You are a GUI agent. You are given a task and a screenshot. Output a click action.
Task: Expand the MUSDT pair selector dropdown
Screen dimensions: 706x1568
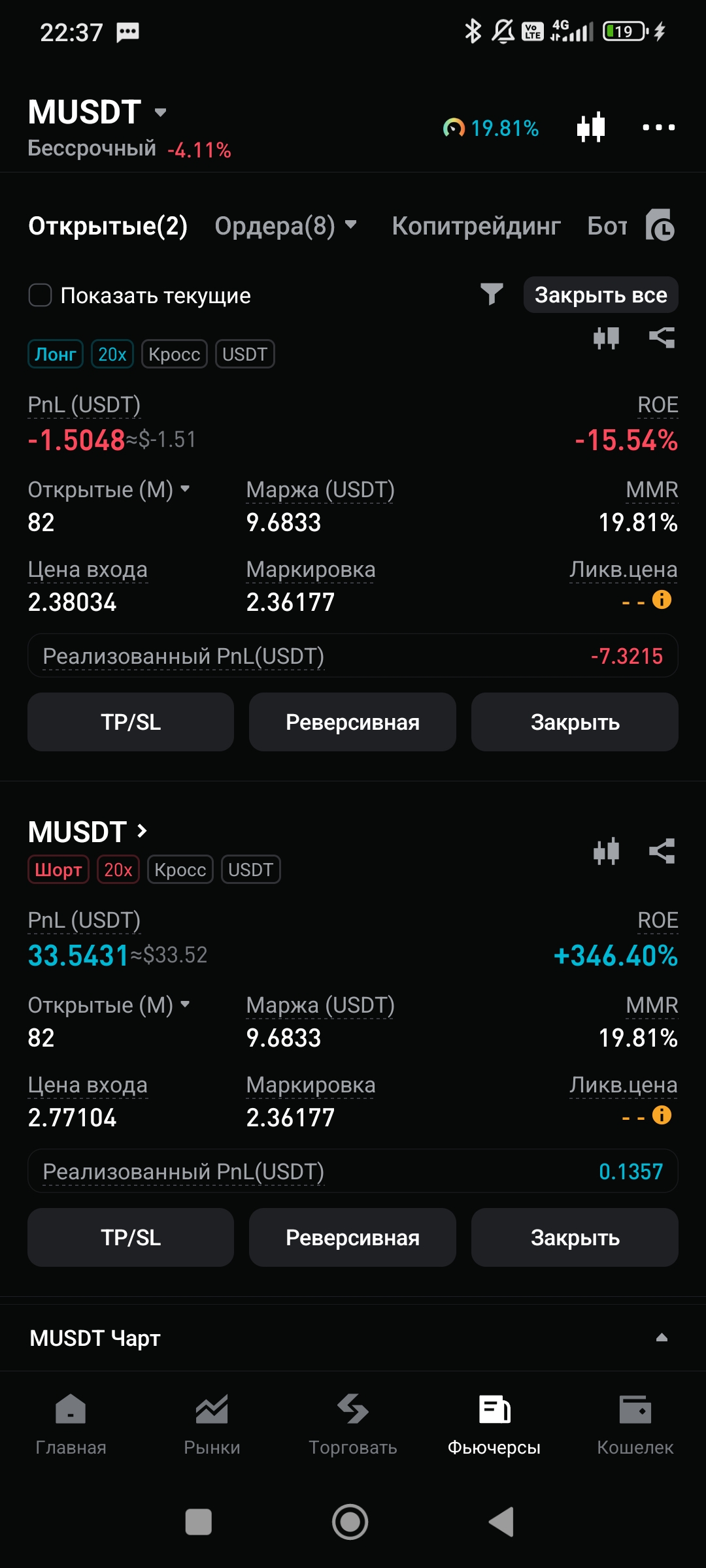coord(160,112)
